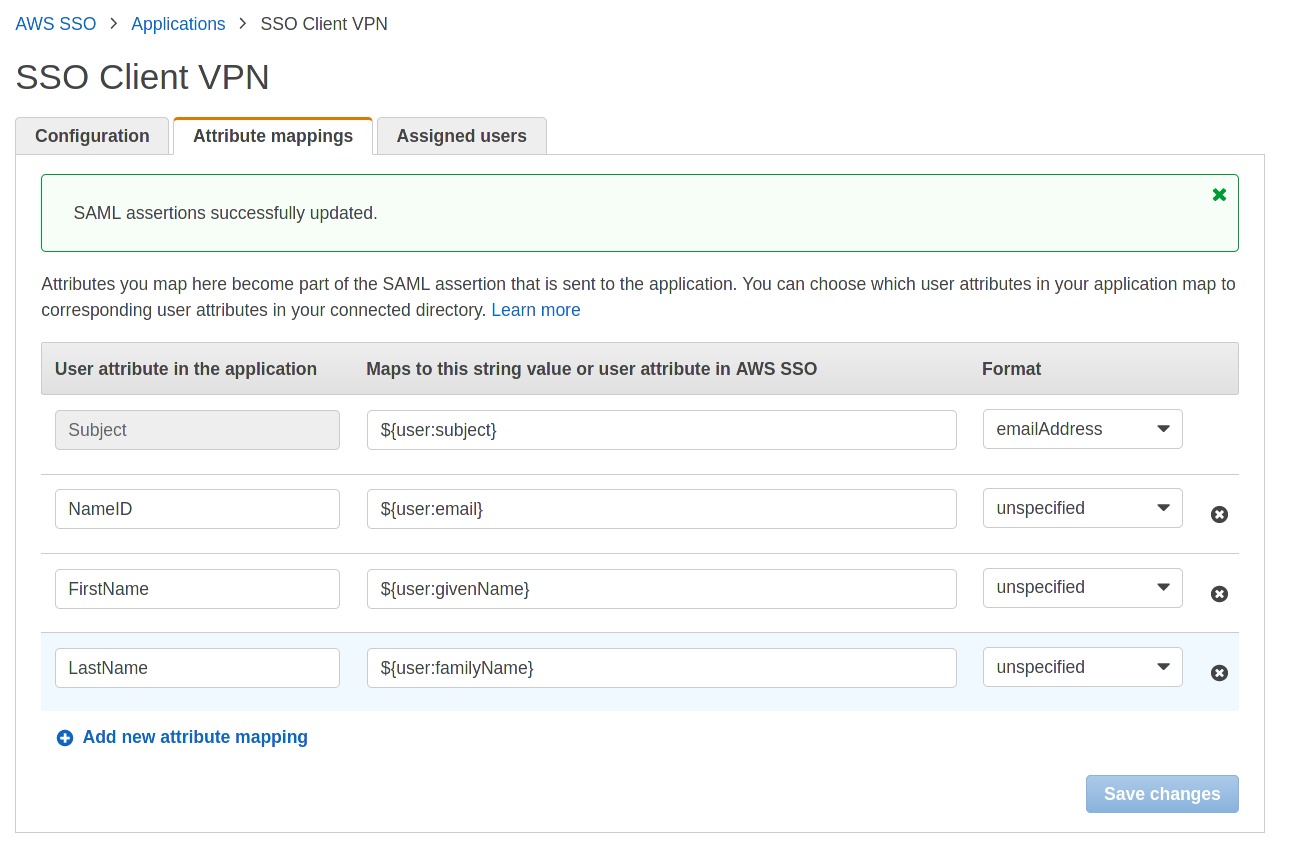This screenshot has width=1289, height=848.
Task: Open the FirstName format dropdown
Action: pyautogui.click(x=1082, y=588)
